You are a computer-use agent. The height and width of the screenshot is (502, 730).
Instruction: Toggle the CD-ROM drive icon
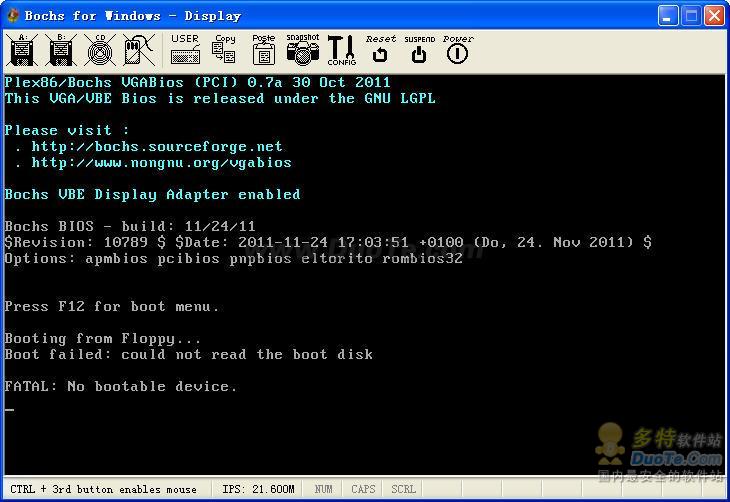coord(100,50)
